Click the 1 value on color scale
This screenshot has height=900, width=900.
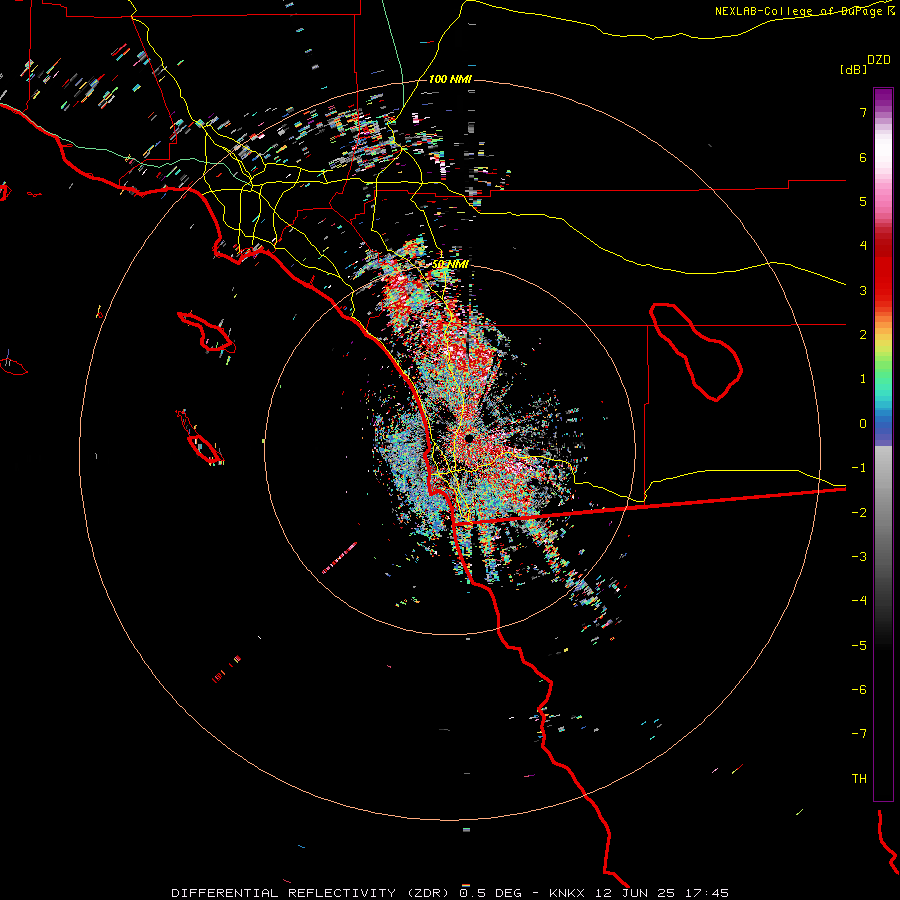click(x=863, y=379)
